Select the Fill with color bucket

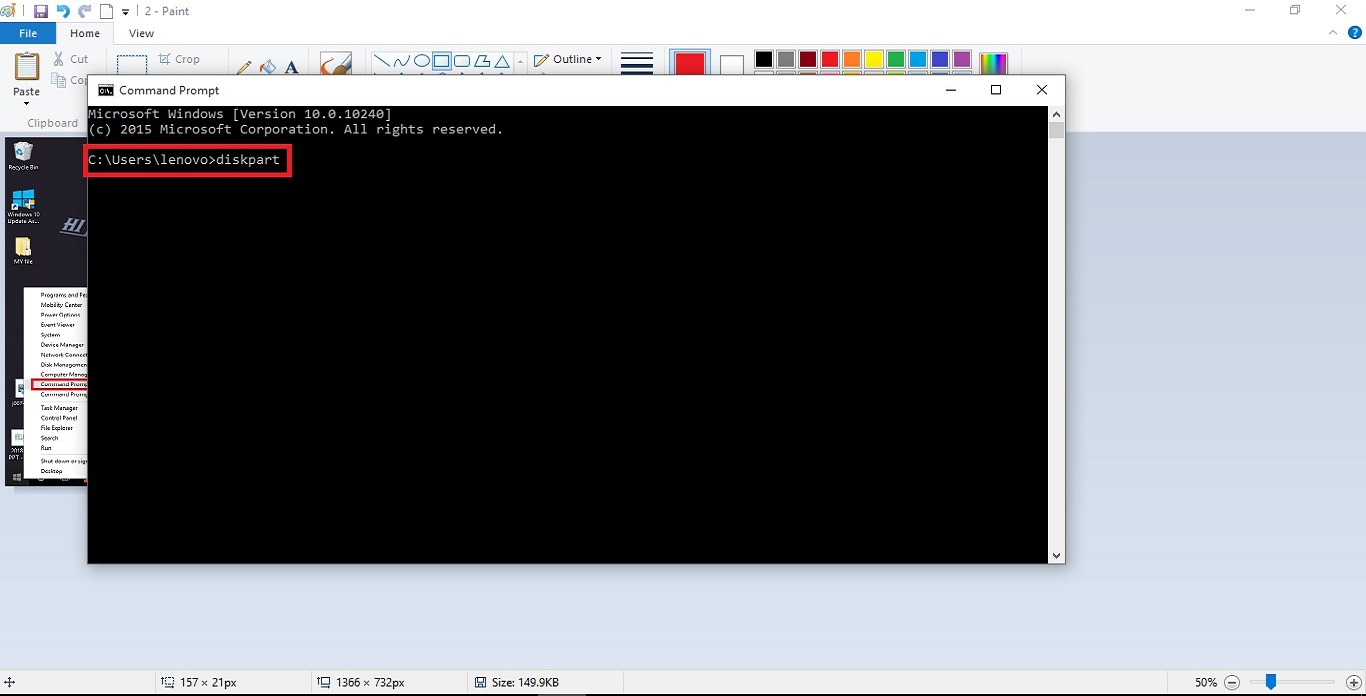tap(268, 67)
